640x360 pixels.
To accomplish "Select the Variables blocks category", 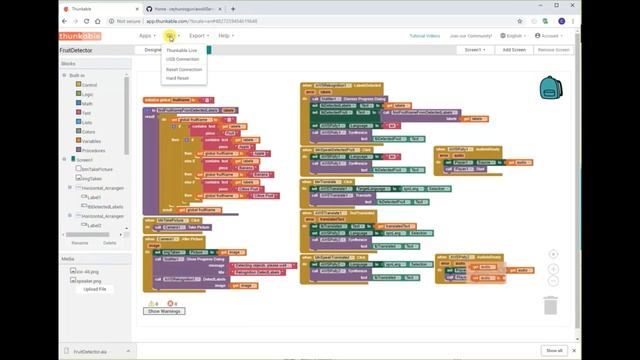I will tap(88, 141).
